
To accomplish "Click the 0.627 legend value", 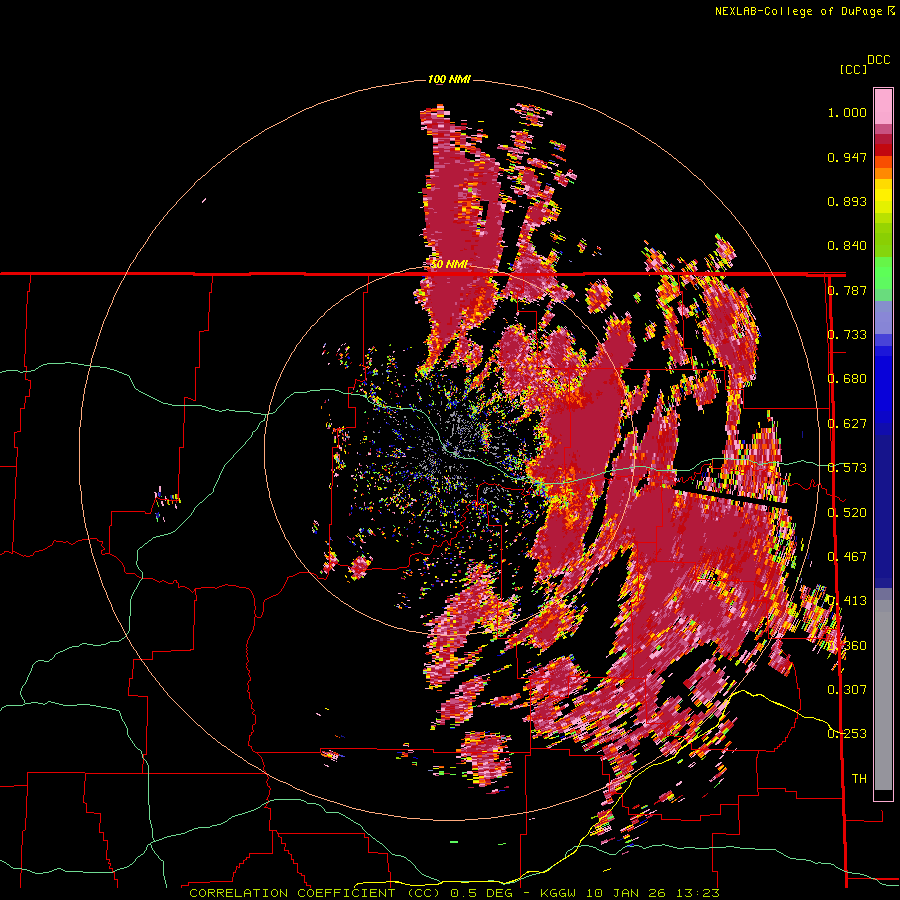I will pyautogui.click(x=847, y=424).
